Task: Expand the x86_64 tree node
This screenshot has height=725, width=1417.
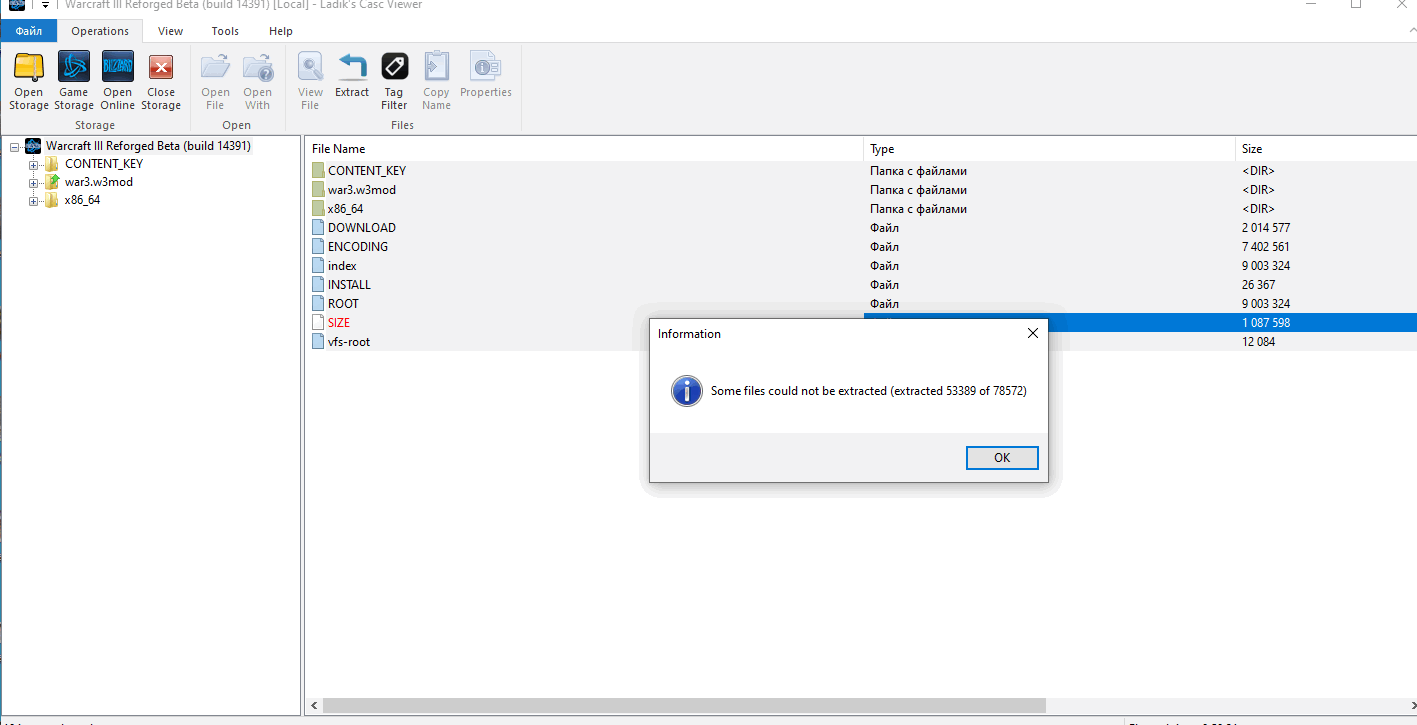Action: pyautogui.click(x=34, y=200)
